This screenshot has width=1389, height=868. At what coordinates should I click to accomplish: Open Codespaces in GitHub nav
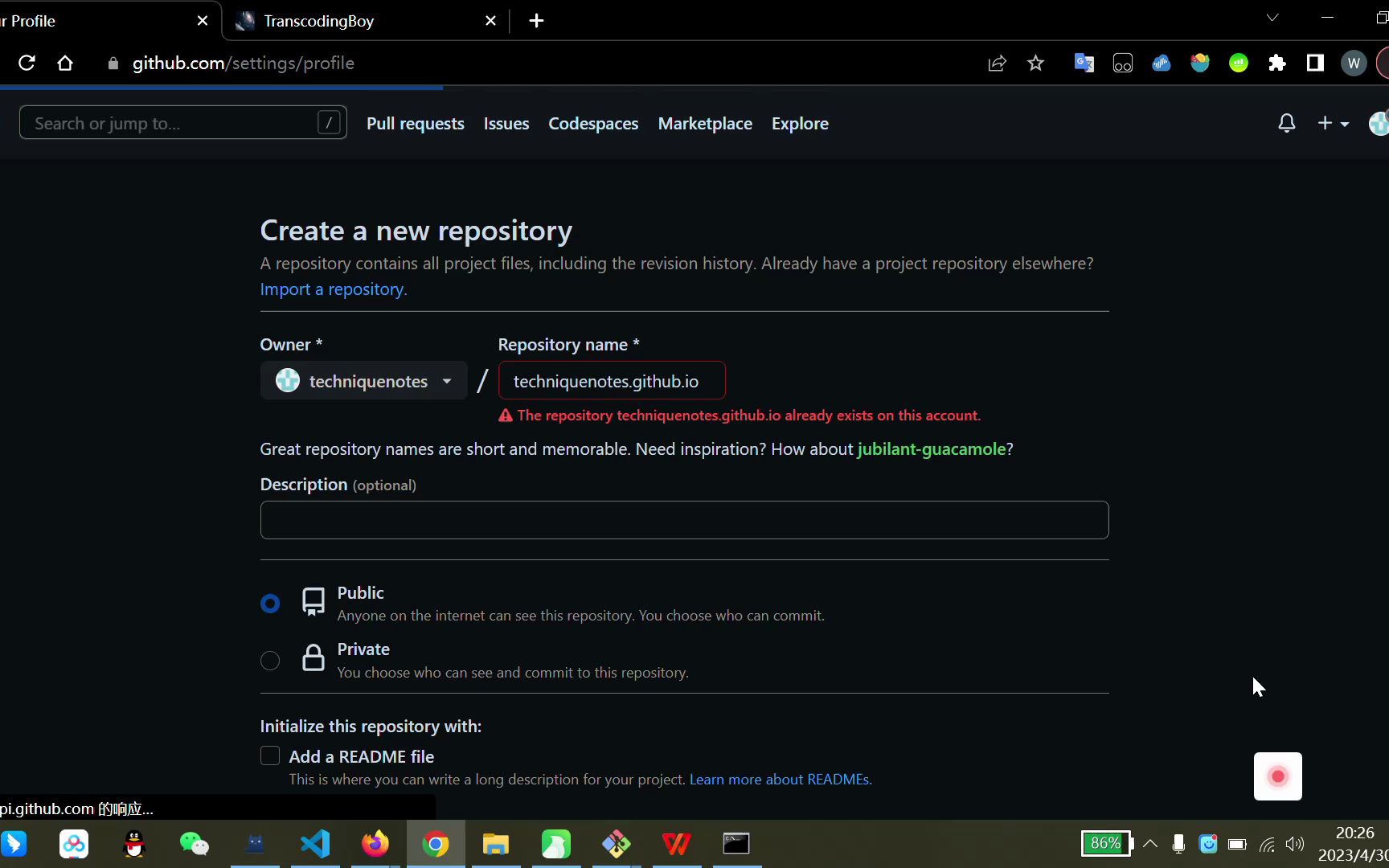pos(593,123)
